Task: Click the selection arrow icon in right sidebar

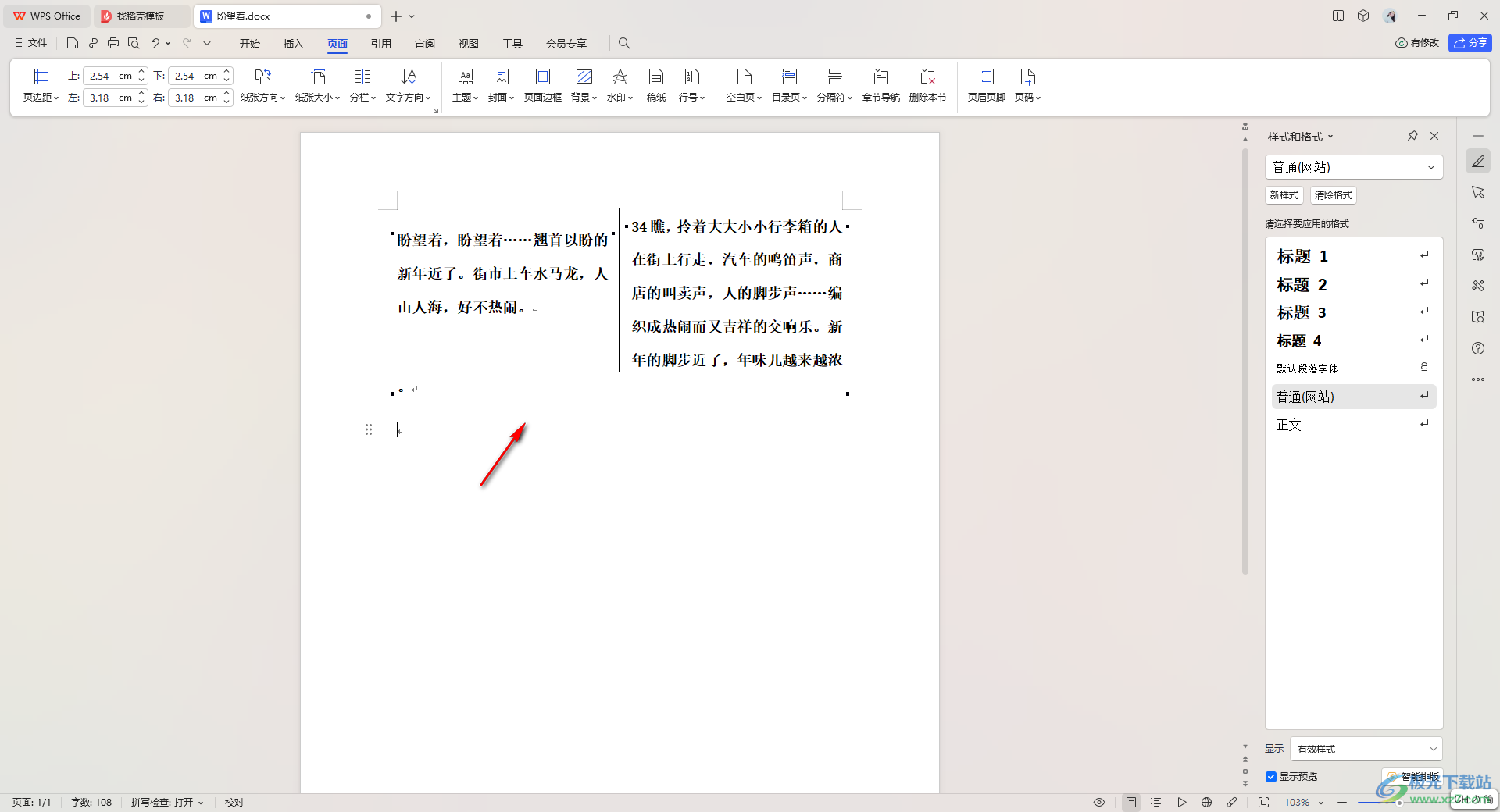Action: click(x=1478, y=192)
